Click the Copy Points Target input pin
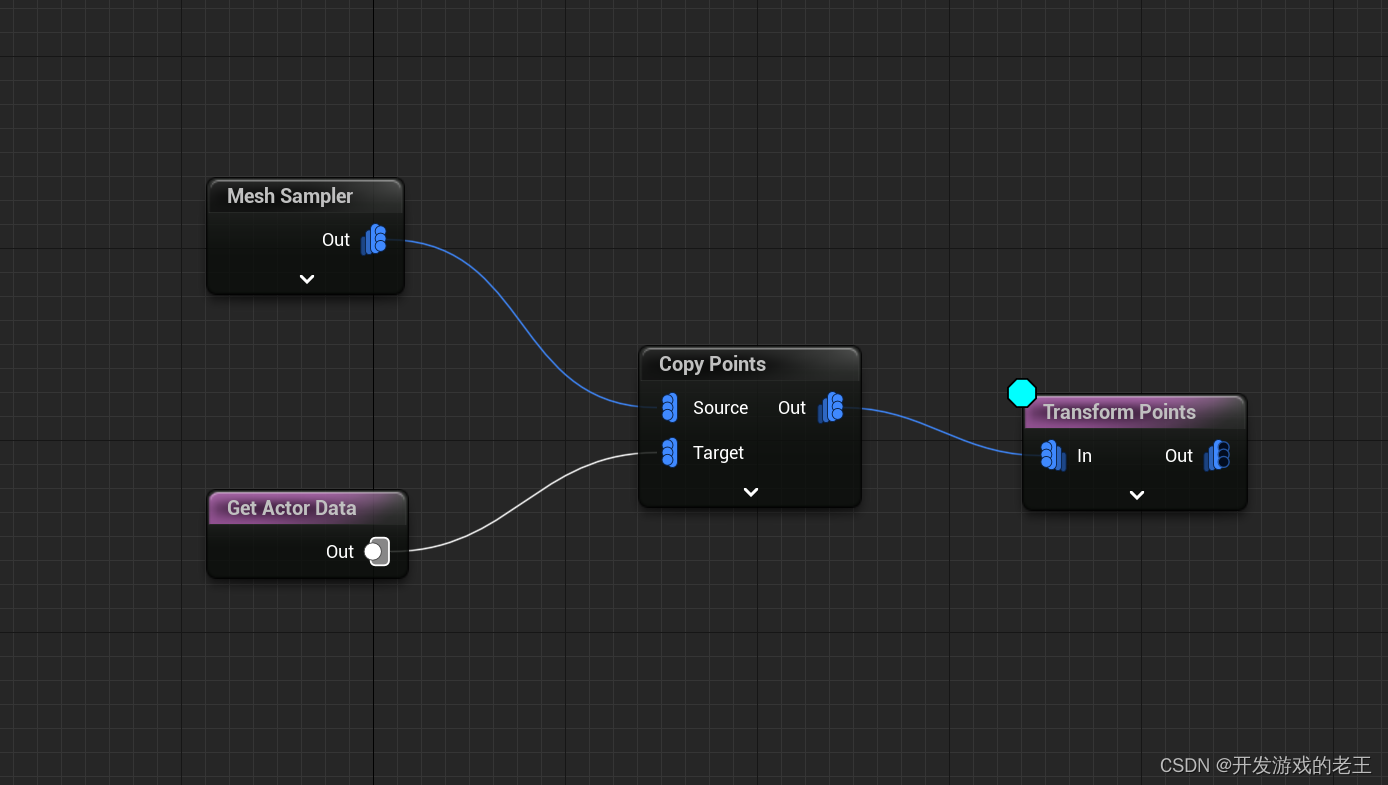 (x=669, y=453)
